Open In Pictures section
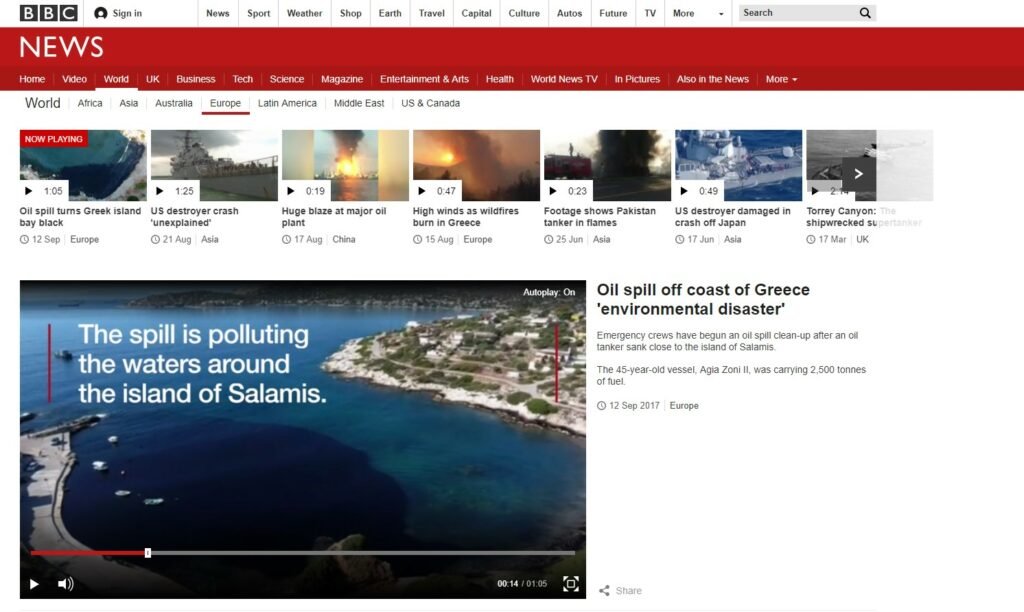 point(637,79)
